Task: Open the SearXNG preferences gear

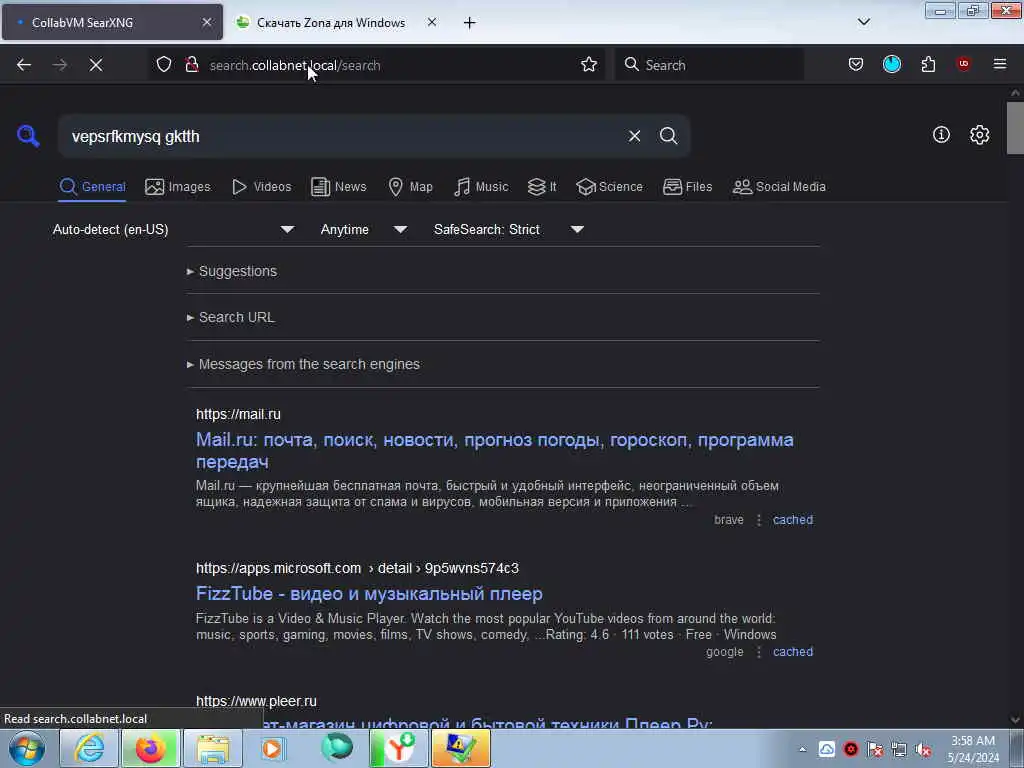Action: (x=980, y=135)
